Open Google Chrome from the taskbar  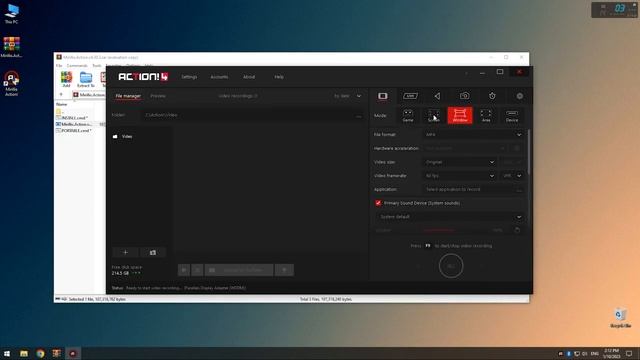[x=40, y=353]
